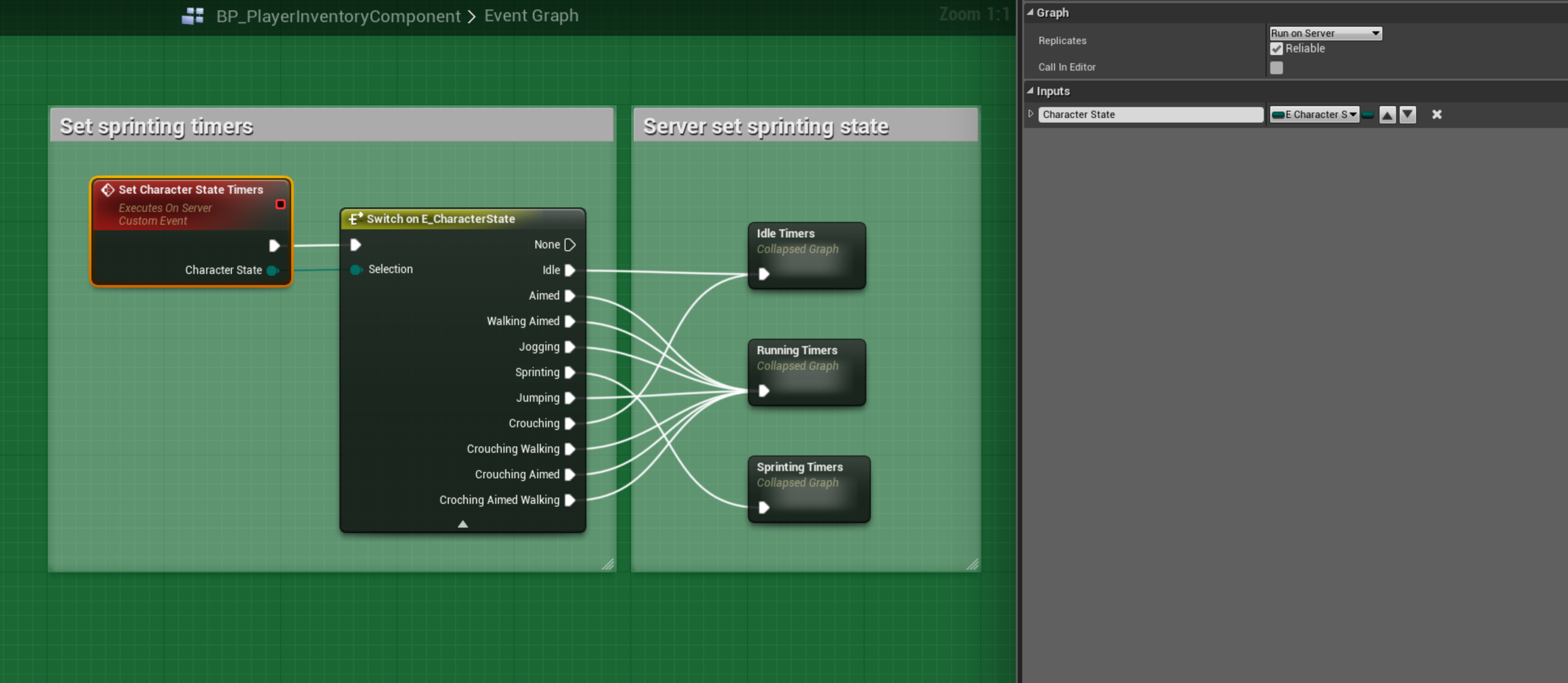Image resolution: width=1568 pixels, height=683 pixels.
Task: Click the Selection input pin on the Switch node
Action: coord(356,269)
